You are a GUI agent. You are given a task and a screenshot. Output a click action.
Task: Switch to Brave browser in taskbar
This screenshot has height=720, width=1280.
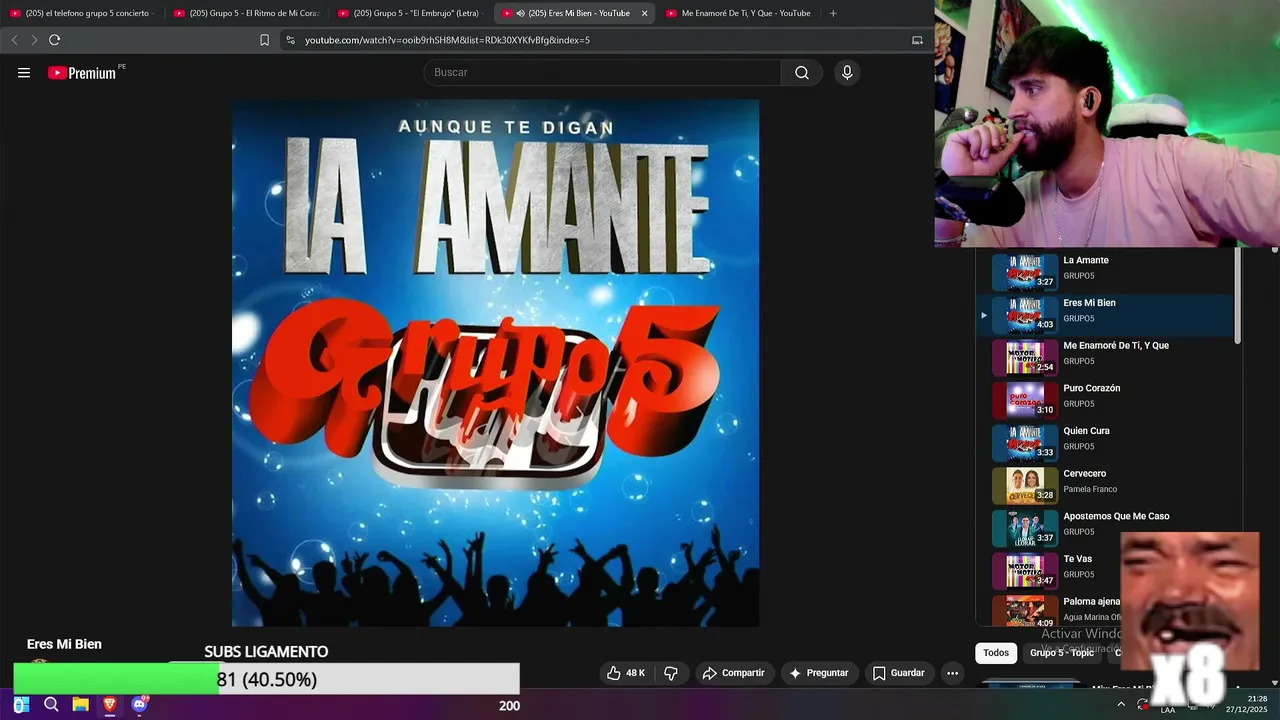110,705
